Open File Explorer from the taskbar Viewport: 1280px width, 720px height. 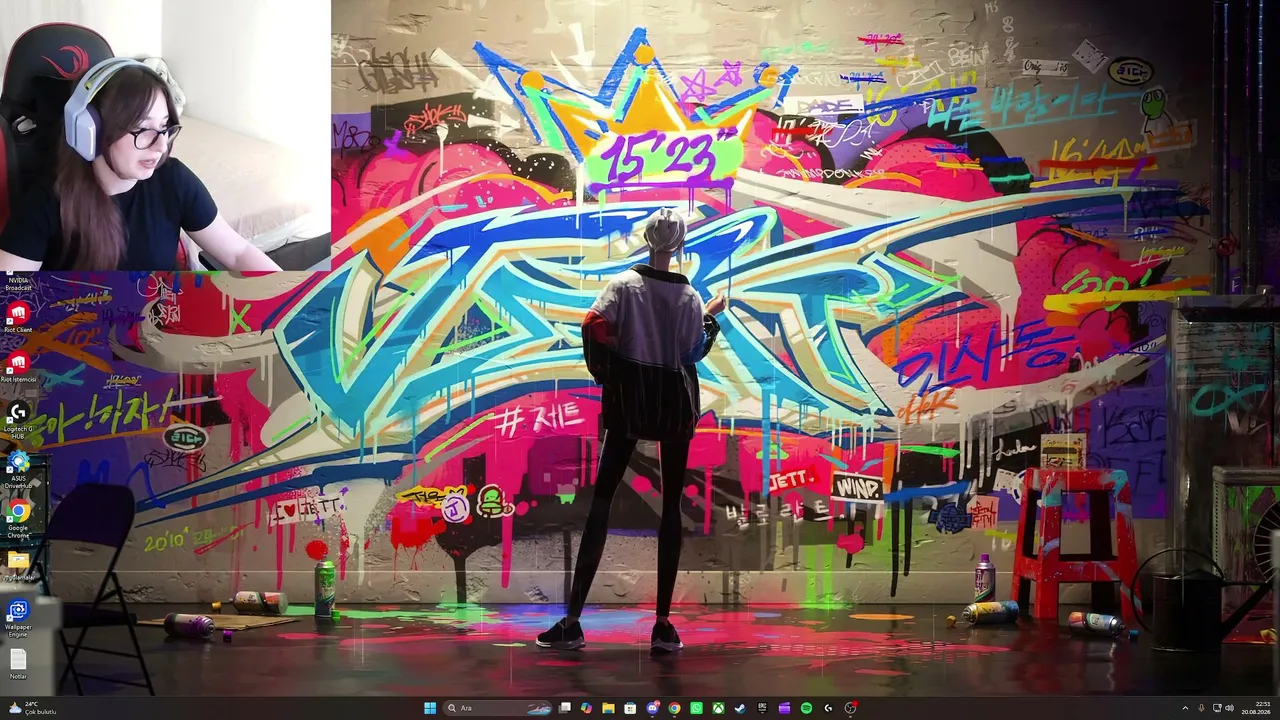click(608, 708)
